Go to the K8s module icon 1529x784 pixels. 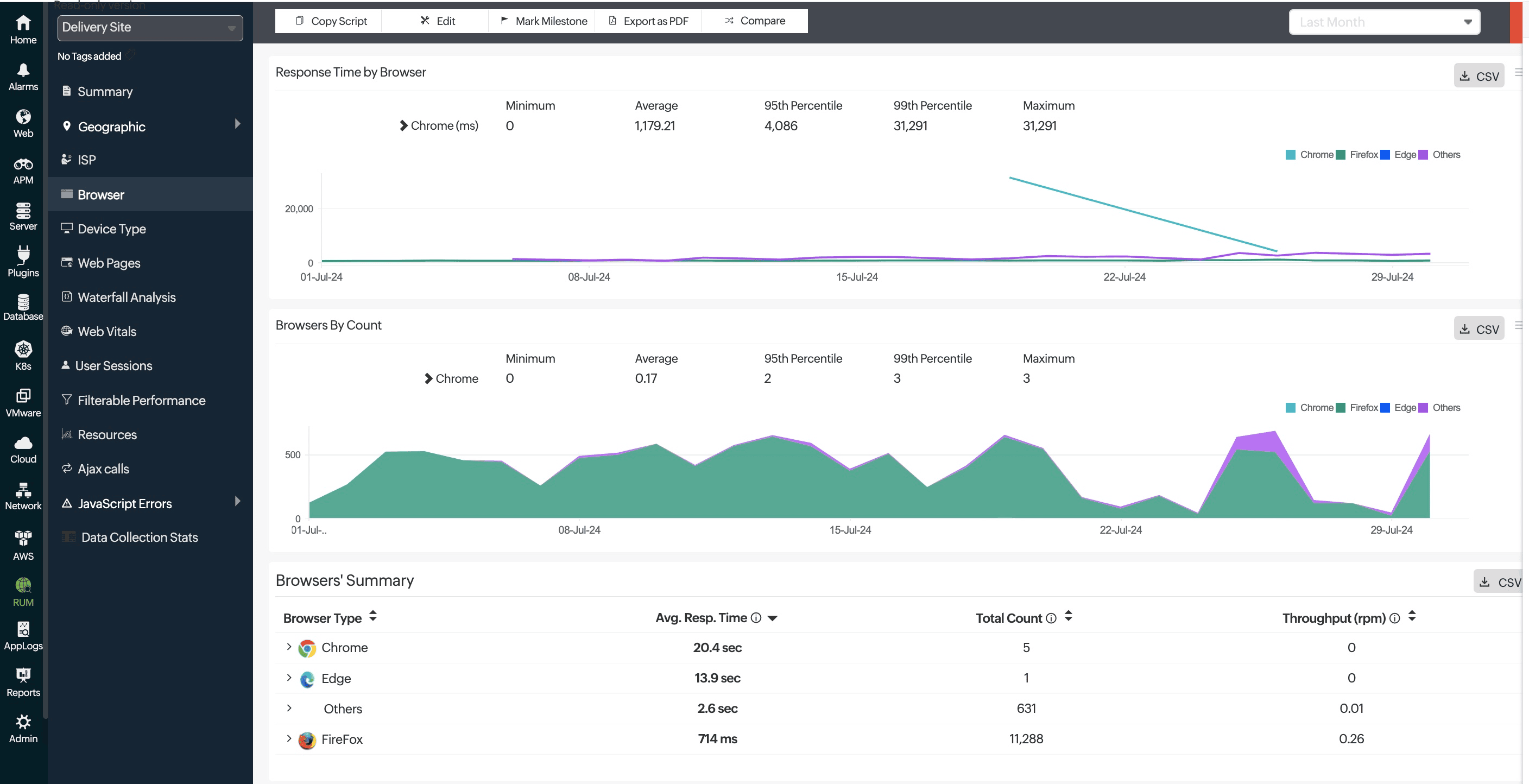(23, 350)
